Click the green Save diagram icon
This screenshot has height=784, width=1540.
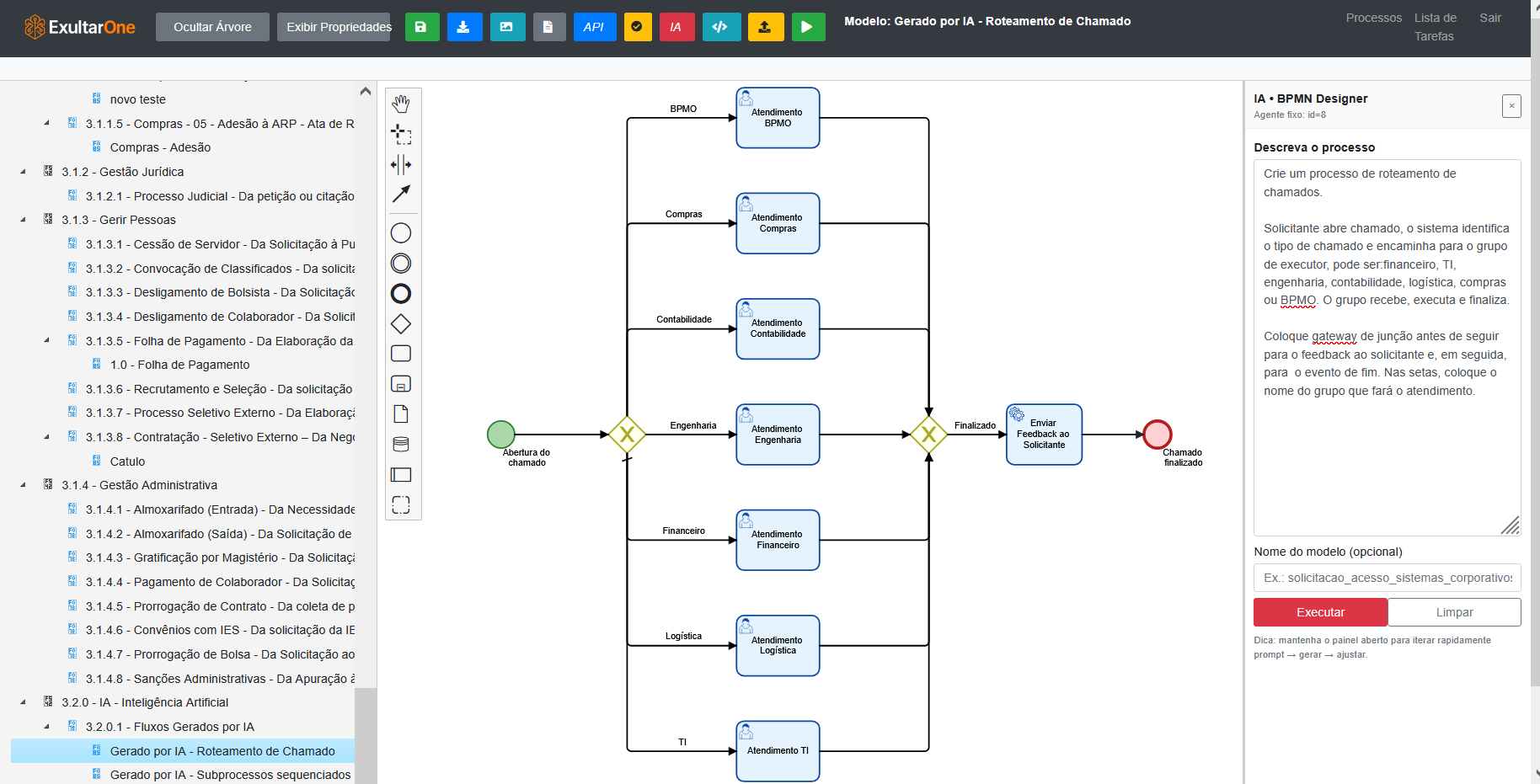click(x=422, y=27)
